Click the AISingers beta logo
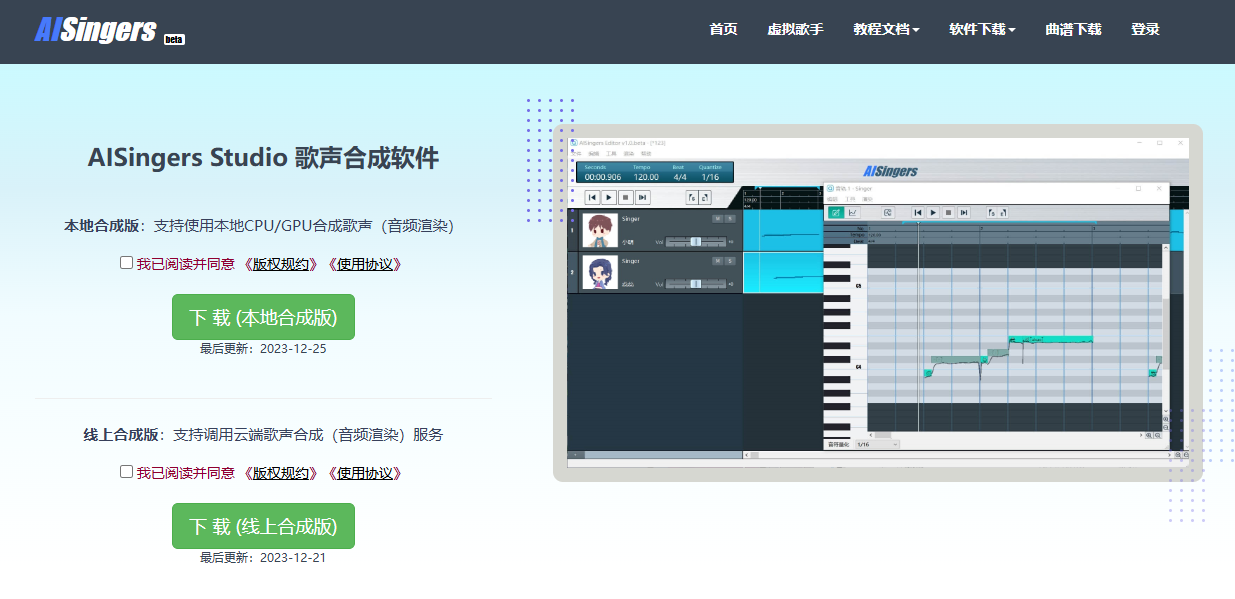 (109, 29)
